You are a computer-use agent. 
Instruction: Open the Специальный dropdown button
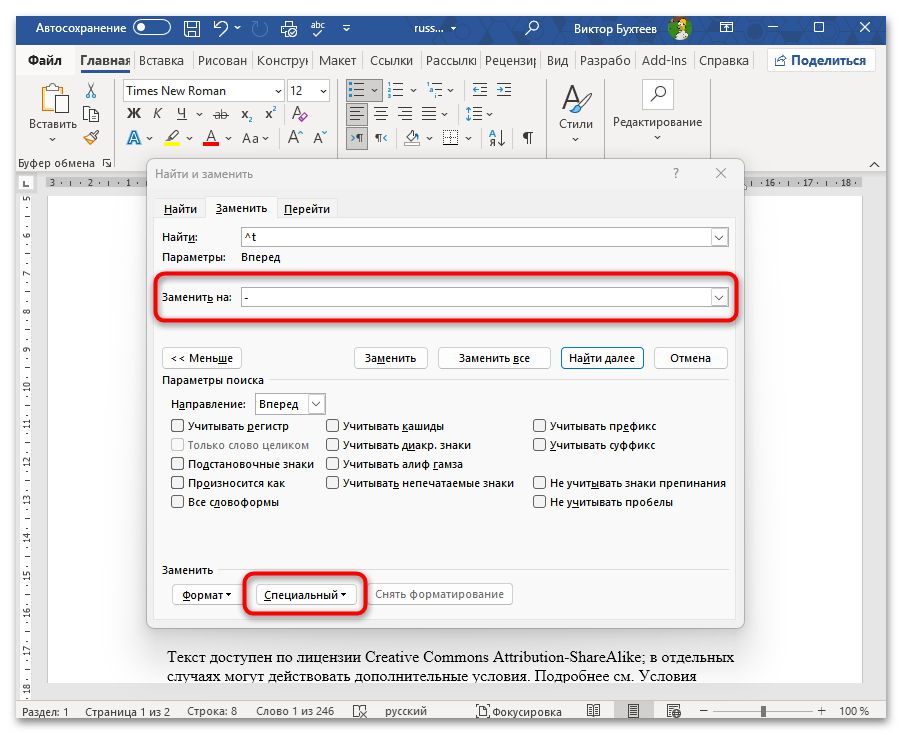pos(305,595)
